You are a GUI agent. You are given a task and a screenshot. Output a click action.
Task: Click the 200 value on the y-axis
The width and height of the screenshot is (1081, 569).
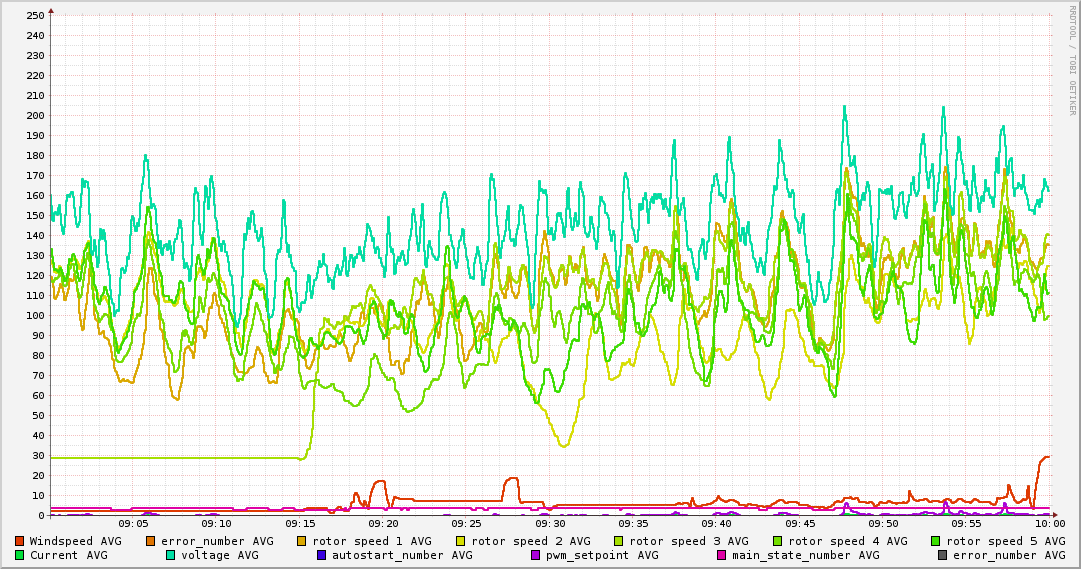tap(35, 115)
